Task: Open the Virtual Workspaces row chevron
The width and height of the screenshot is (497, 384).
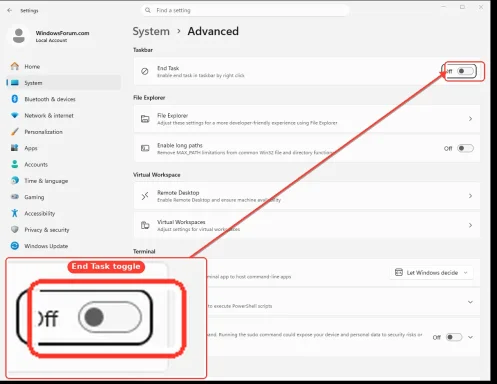Action: (470, 225)
